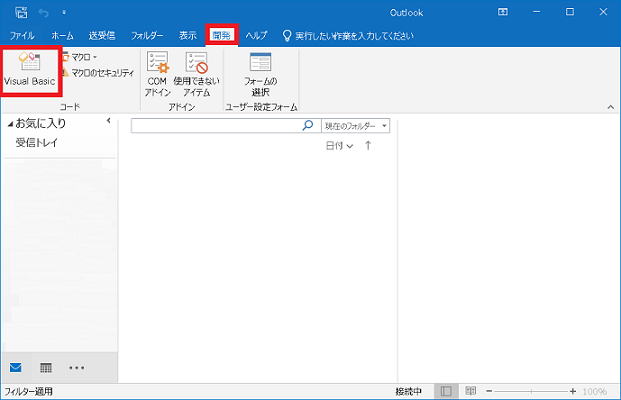The height and width of the screenshot is (400, 621).
Task: Adjust the zoom slider
Action: [x=531, y=391]
